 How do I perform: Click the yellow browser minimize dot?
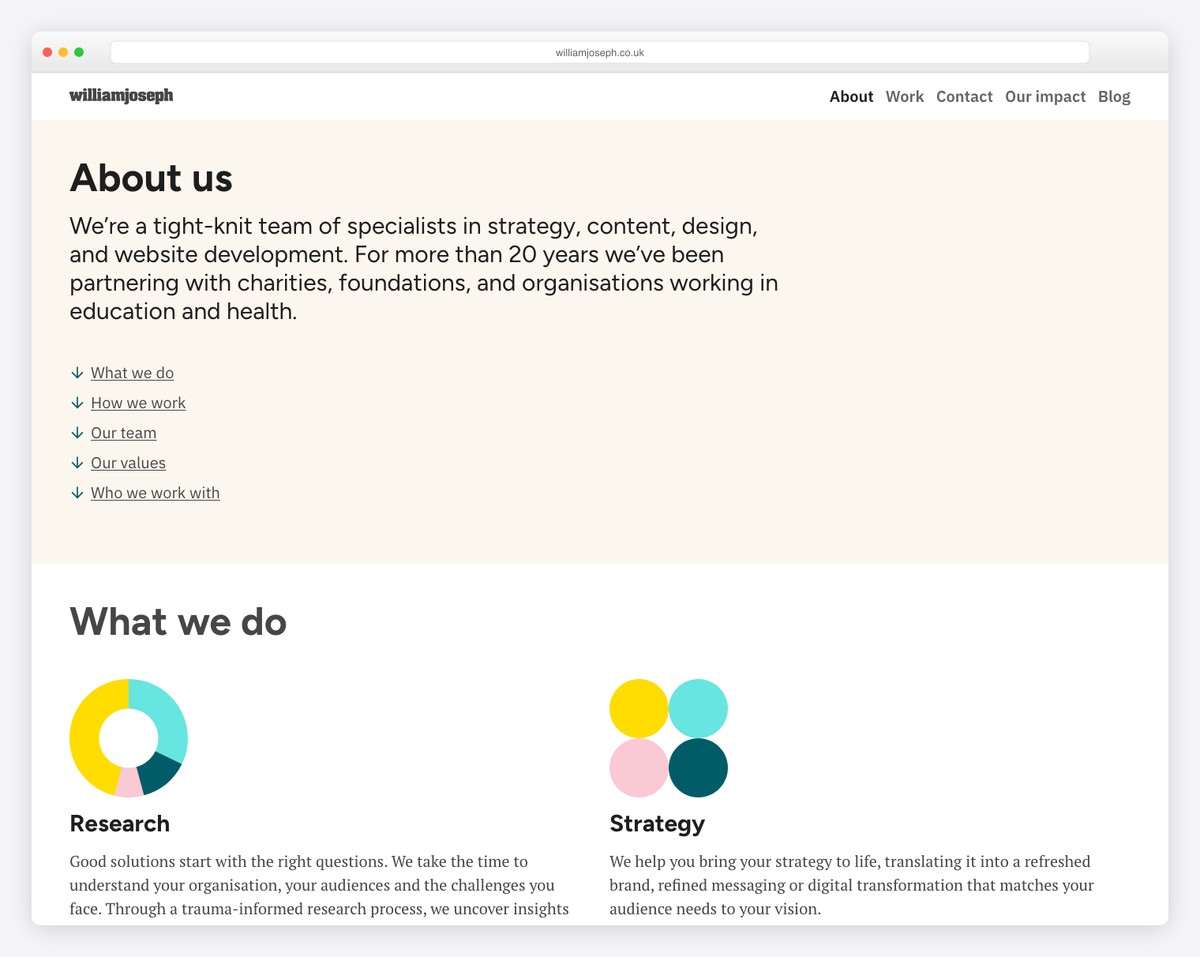click(63, 52)
